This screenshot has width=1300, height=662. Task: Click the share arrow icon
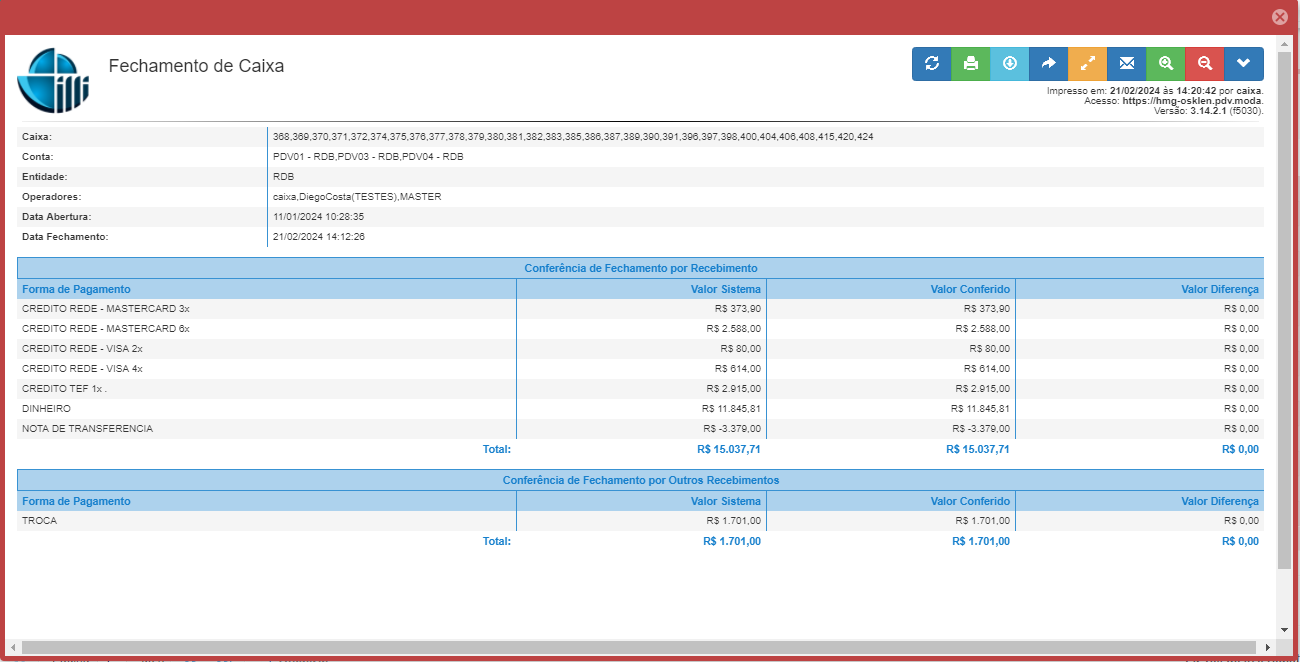(x=1048, y=64)
